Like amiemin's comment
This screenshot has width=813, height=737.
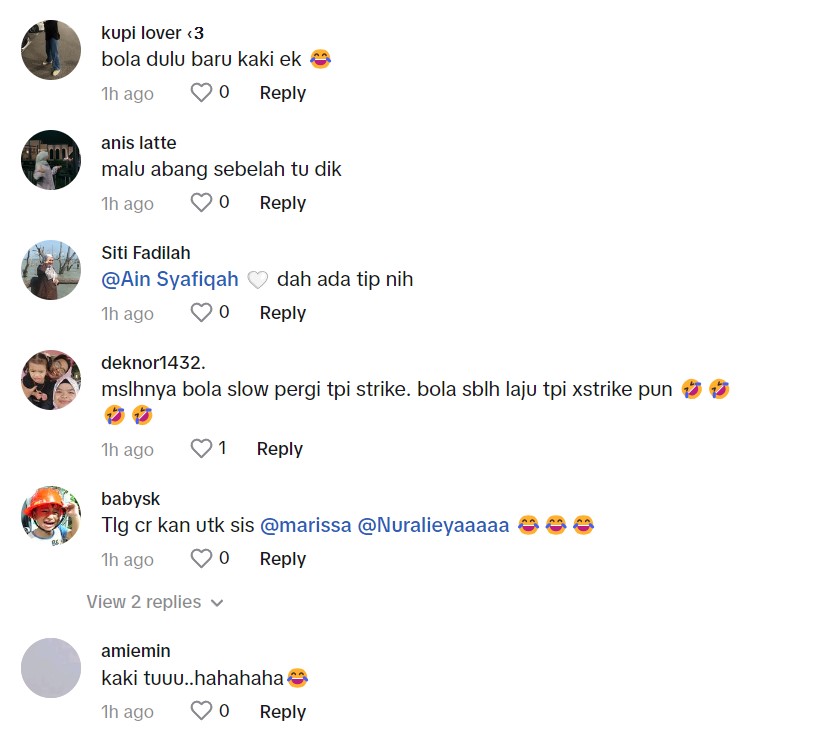201,712
